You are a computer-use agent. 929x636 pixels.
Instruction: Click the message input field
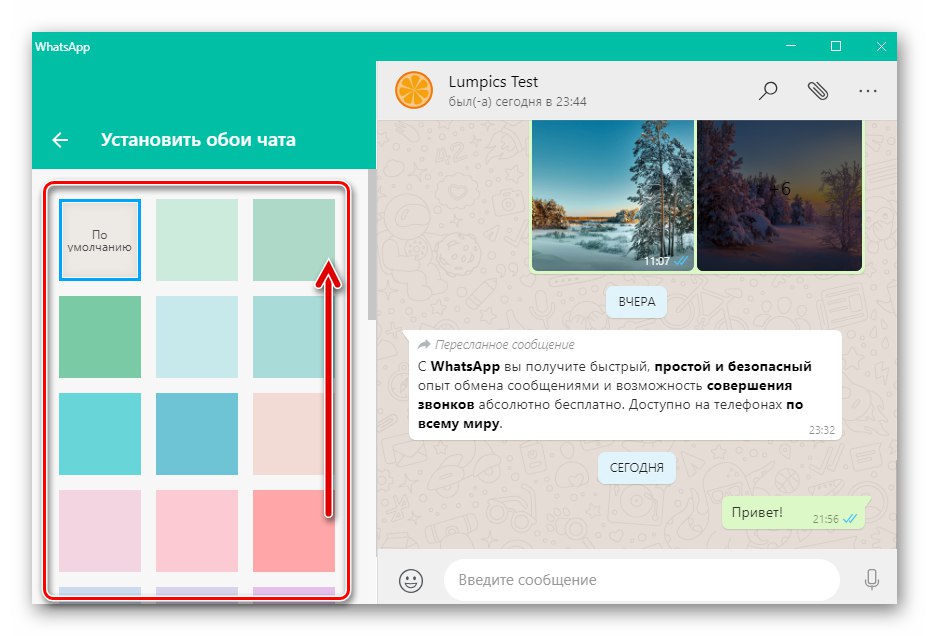click(642, 580)
